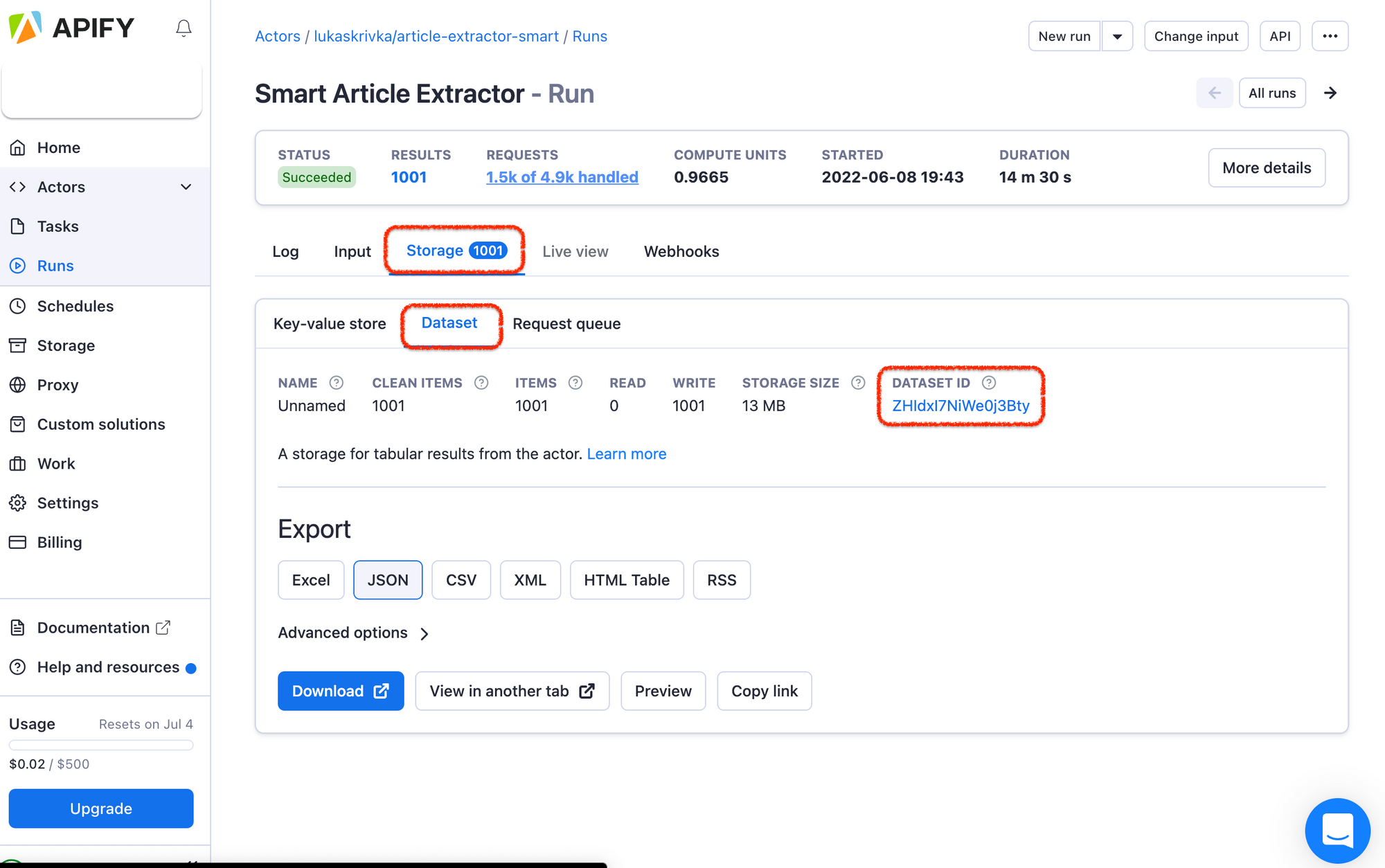Open the intercom chat bubble

[x=1337, y=829]
